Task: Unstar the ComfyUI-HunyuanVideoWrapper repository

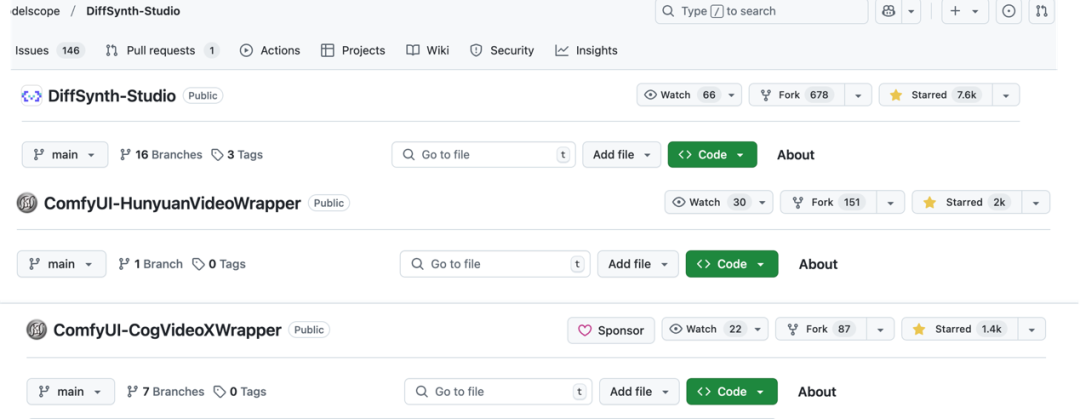Action: 965,202
